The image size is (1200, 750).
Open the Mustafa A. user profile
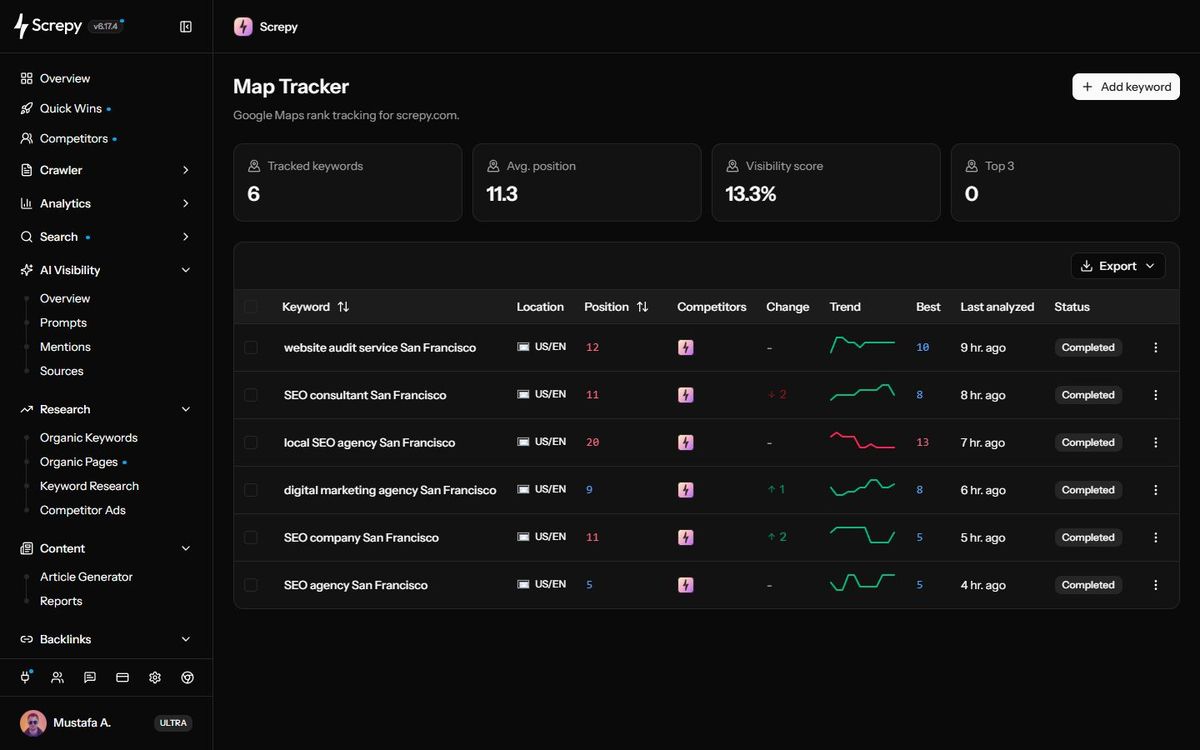click(106, 723)
